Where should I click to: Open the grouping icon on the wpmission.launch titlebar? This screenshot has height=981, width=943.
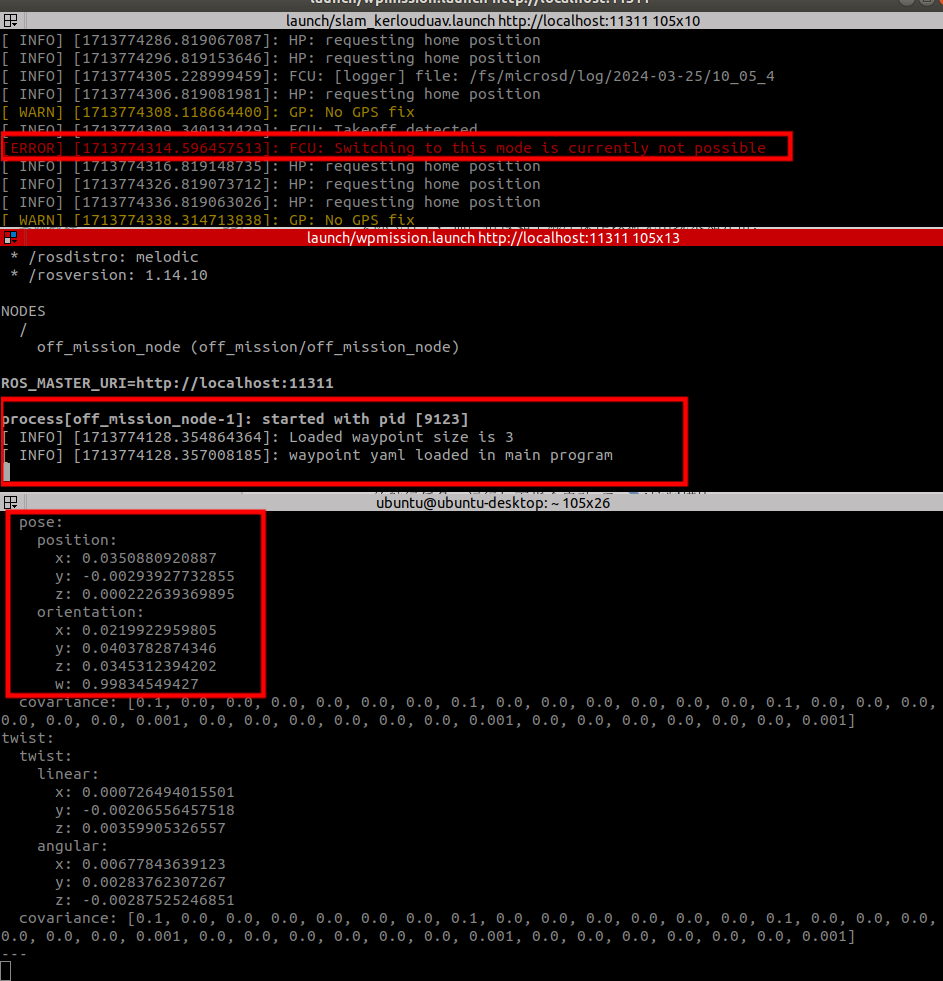(x=10, y=238)
